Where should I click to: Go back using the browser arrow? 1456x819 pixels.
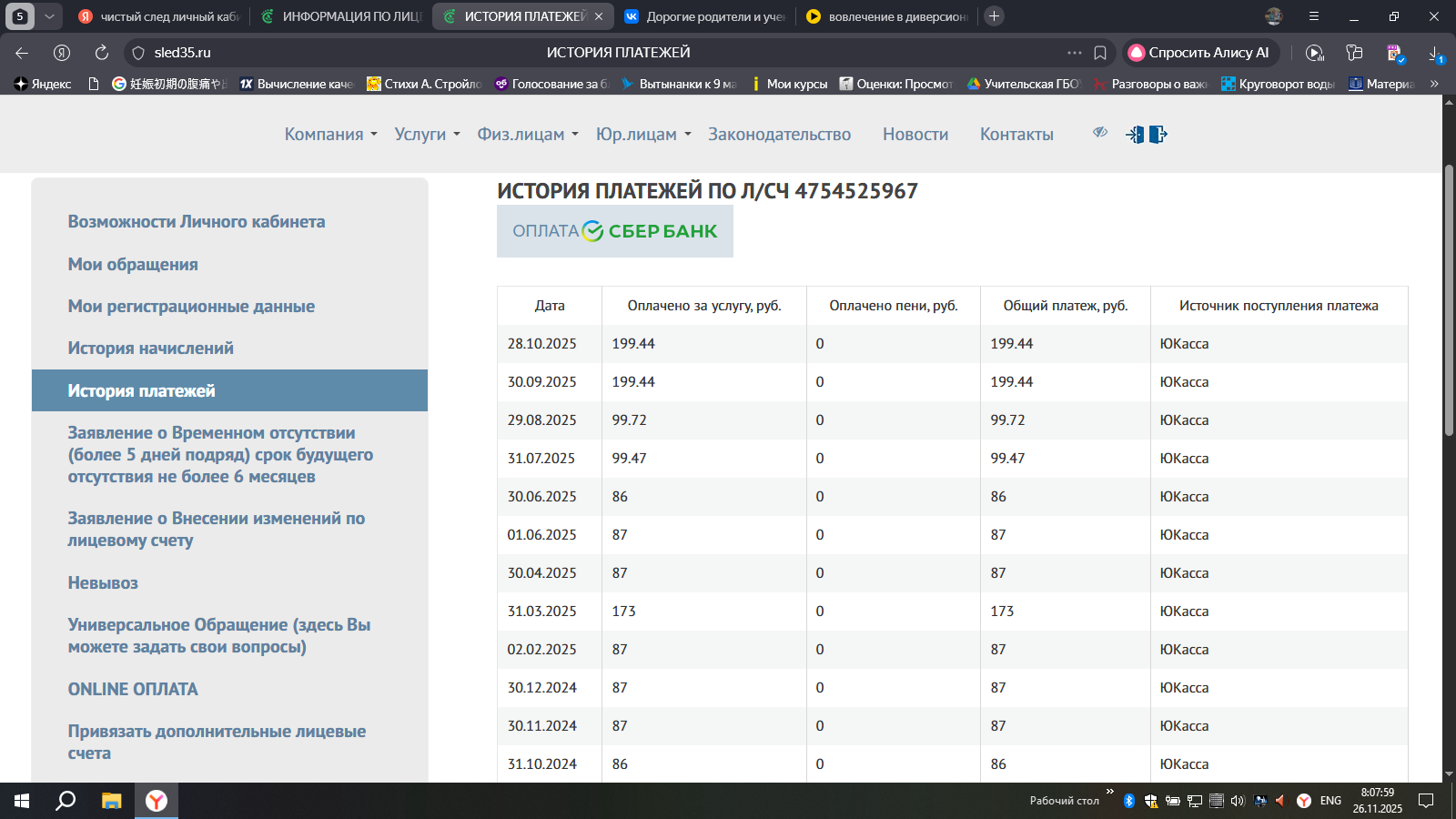coord(22,53)
